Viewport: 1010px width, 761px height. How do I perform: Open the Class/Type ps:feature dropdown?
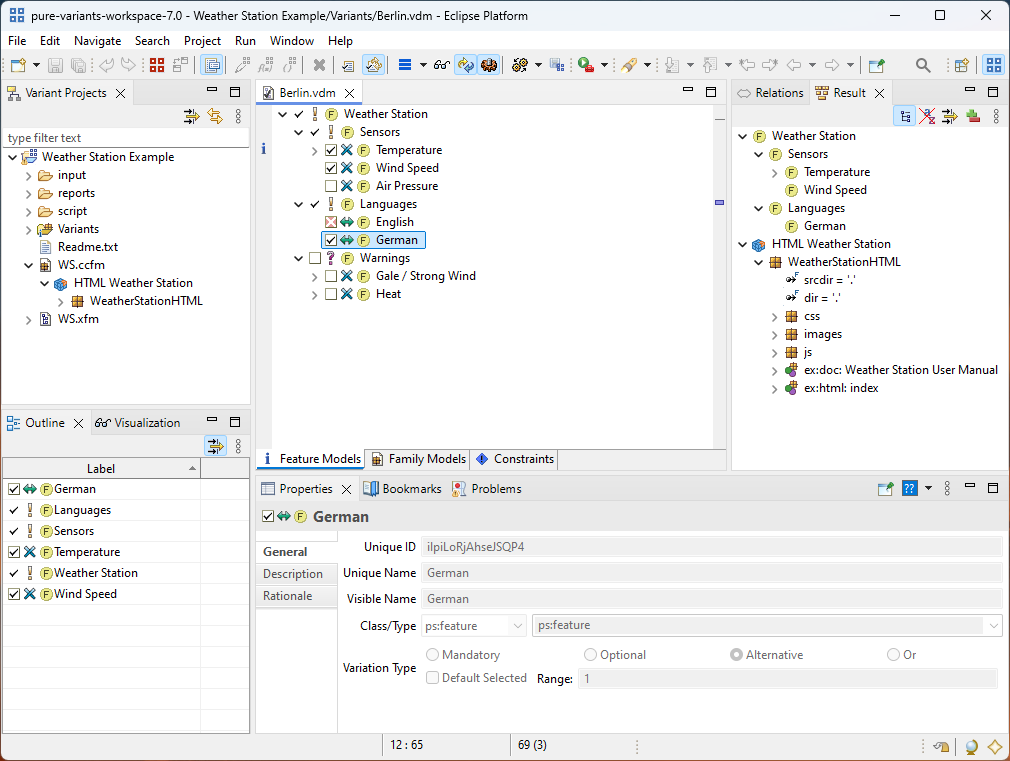(x=473, y=625)
